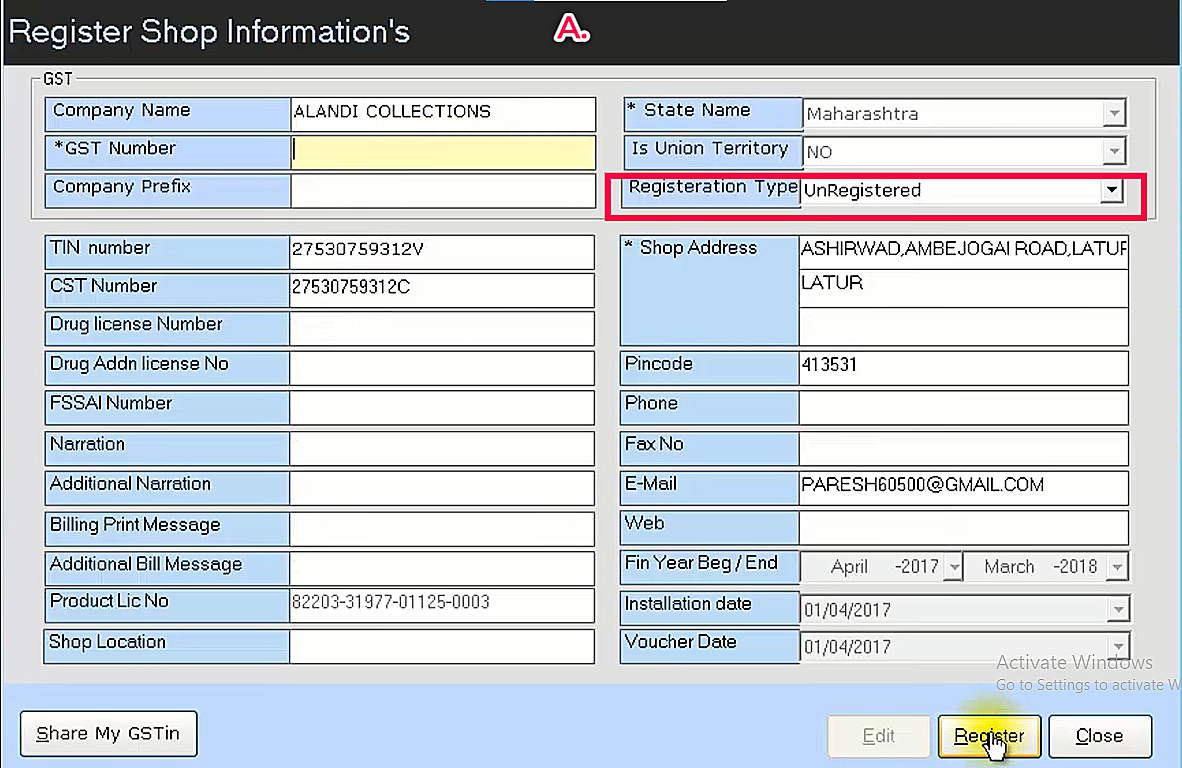This screenshot has height=768, width=1182.
Task: Click the Additional Narration field
Action: pos(442,488)
